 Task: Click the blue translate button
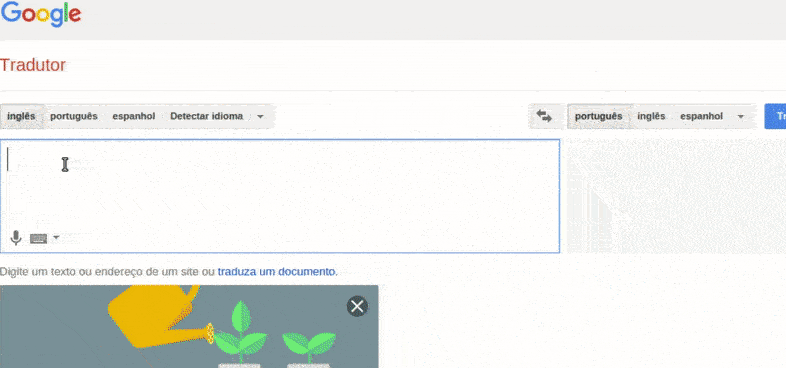tap(775, 116)
